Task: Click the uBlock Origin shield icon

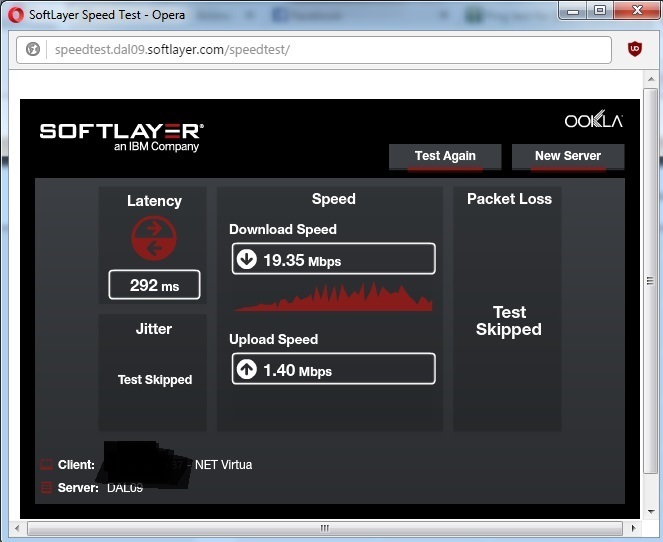Action: pyautogui.click(x=634, y=49)
